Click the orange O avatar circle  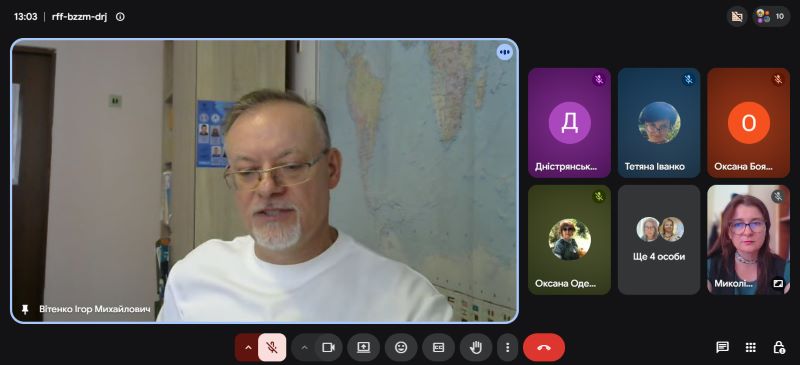tap(748, 123)
